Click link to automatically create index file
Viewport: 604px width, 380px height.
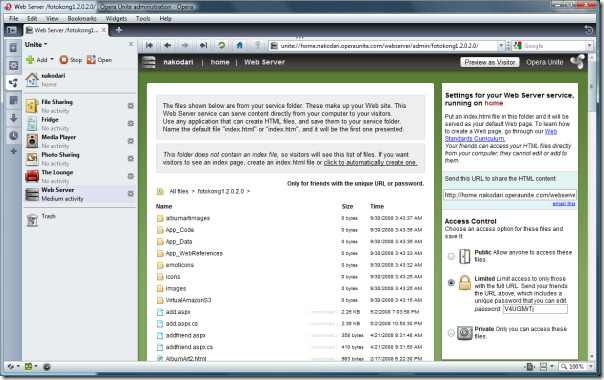(370, 163)
